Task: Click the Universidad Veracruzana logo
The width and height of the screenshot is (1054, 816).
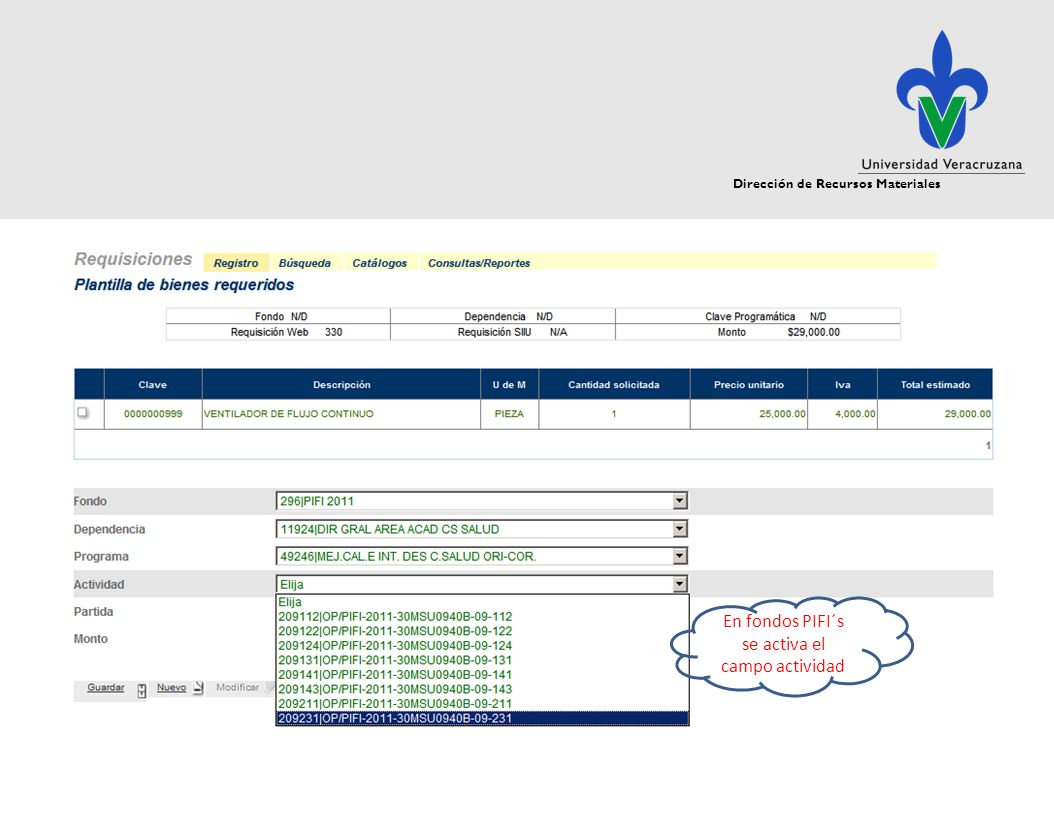Action: [x=942, y=101]
